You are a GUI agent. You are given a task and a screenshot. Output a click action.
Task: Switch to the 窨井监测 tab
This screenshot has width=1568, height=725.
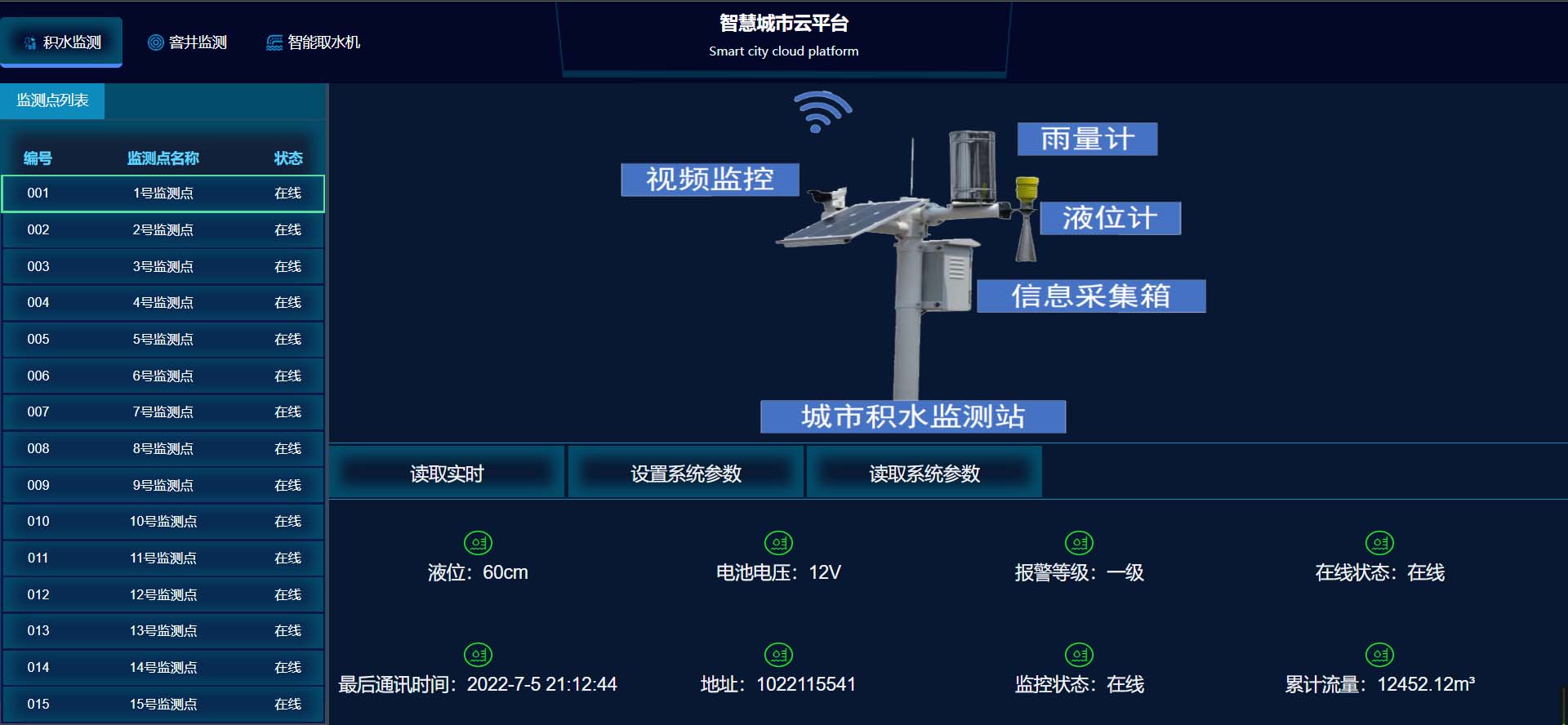point(187,42)
